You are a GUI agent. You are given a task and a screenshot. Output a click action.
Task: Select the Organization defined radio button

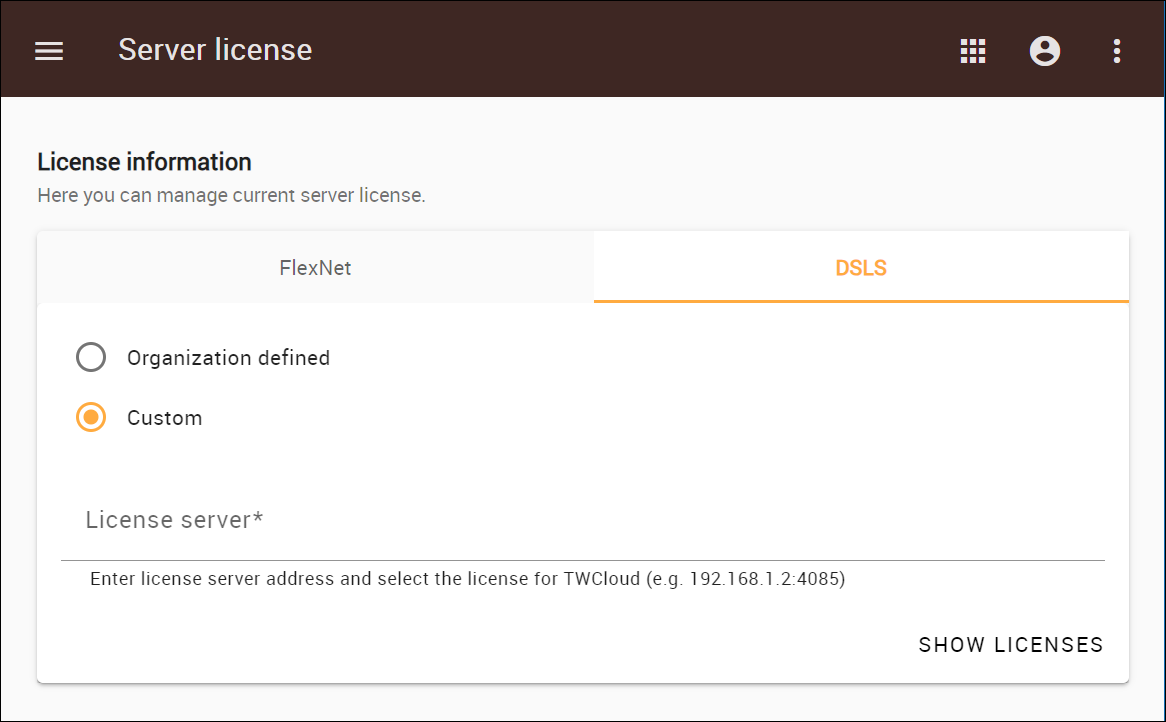coord(91,357)
